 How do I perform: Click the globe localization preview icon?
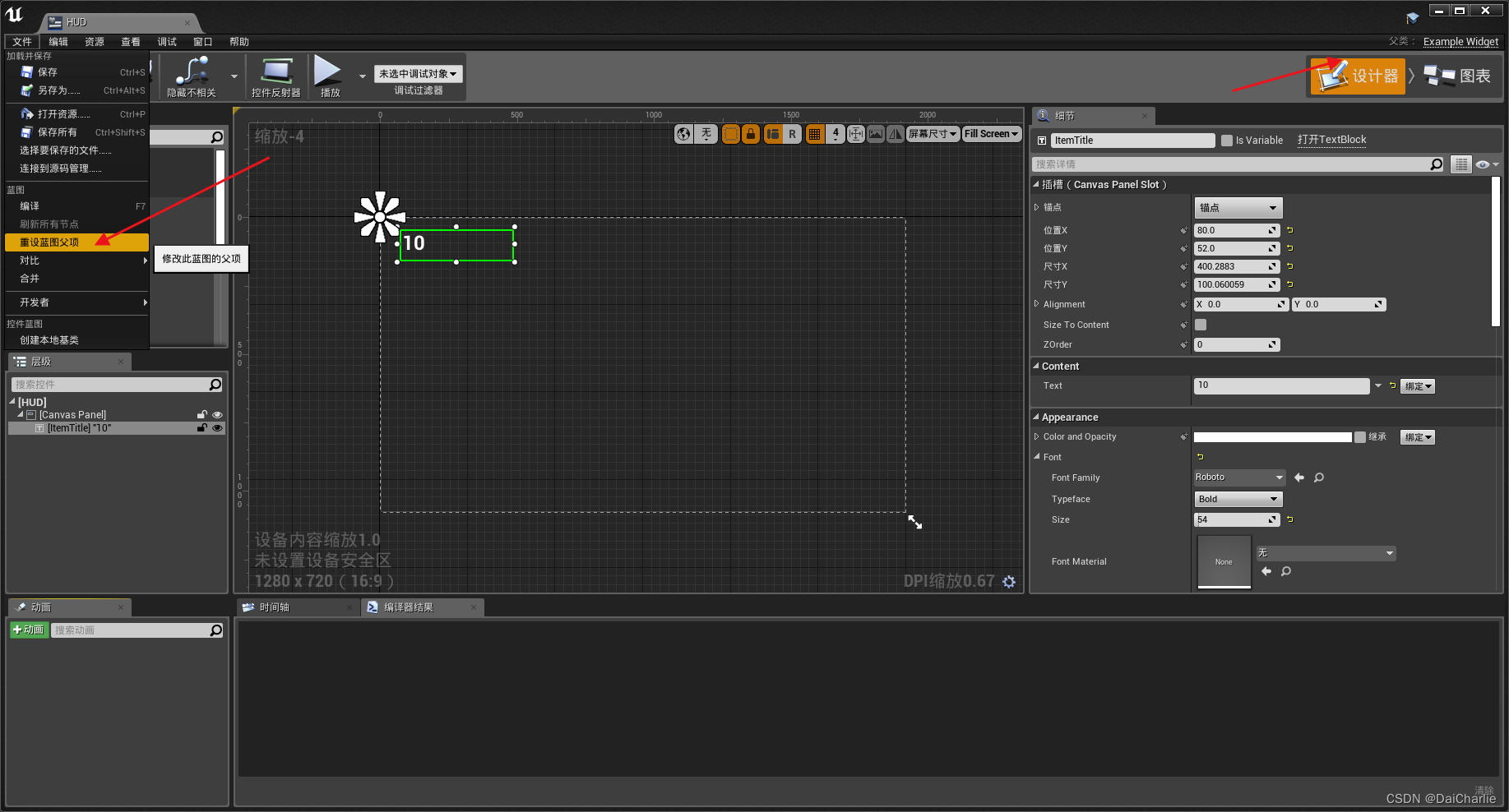tap(683, 133)
